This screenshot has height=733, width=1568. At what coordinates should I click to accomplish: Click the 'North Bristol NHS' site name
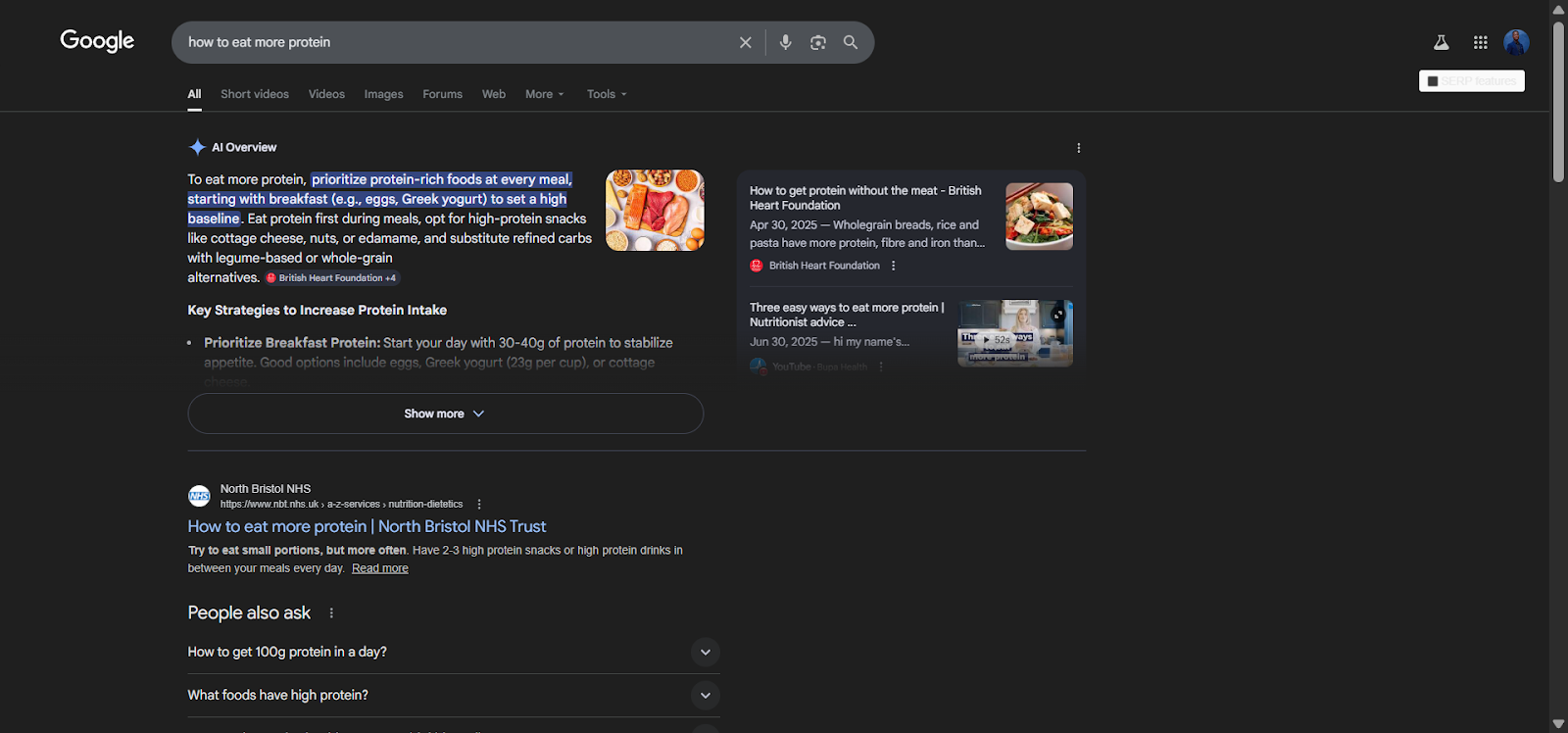[x=266, y=489]
